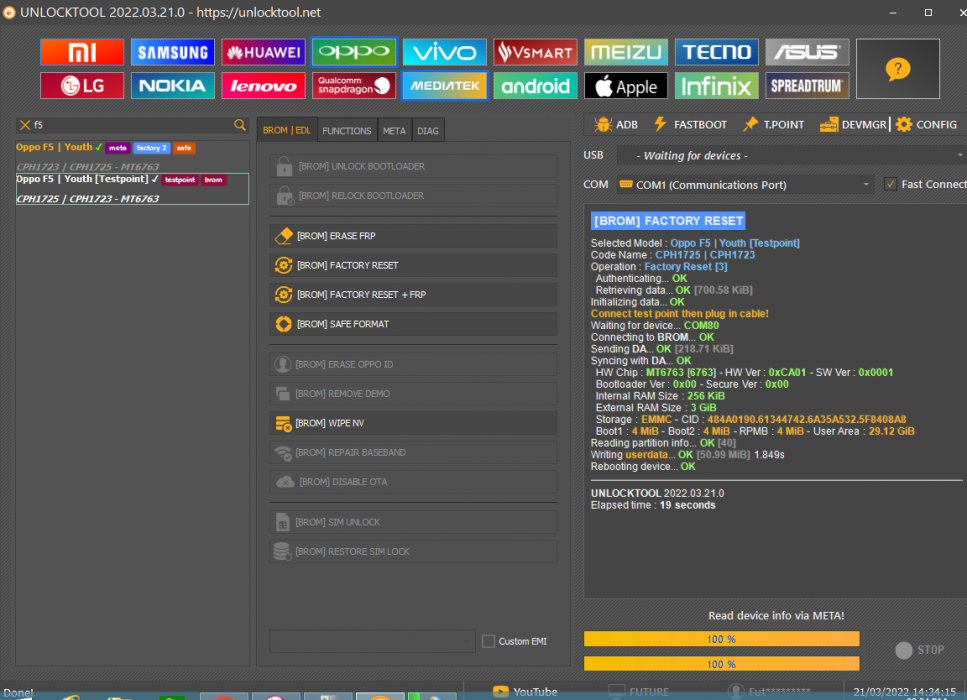Click [BROM] WIPE NV button
Image resolution: width=967 pixels, height=700 pixels.
(413, 423)
